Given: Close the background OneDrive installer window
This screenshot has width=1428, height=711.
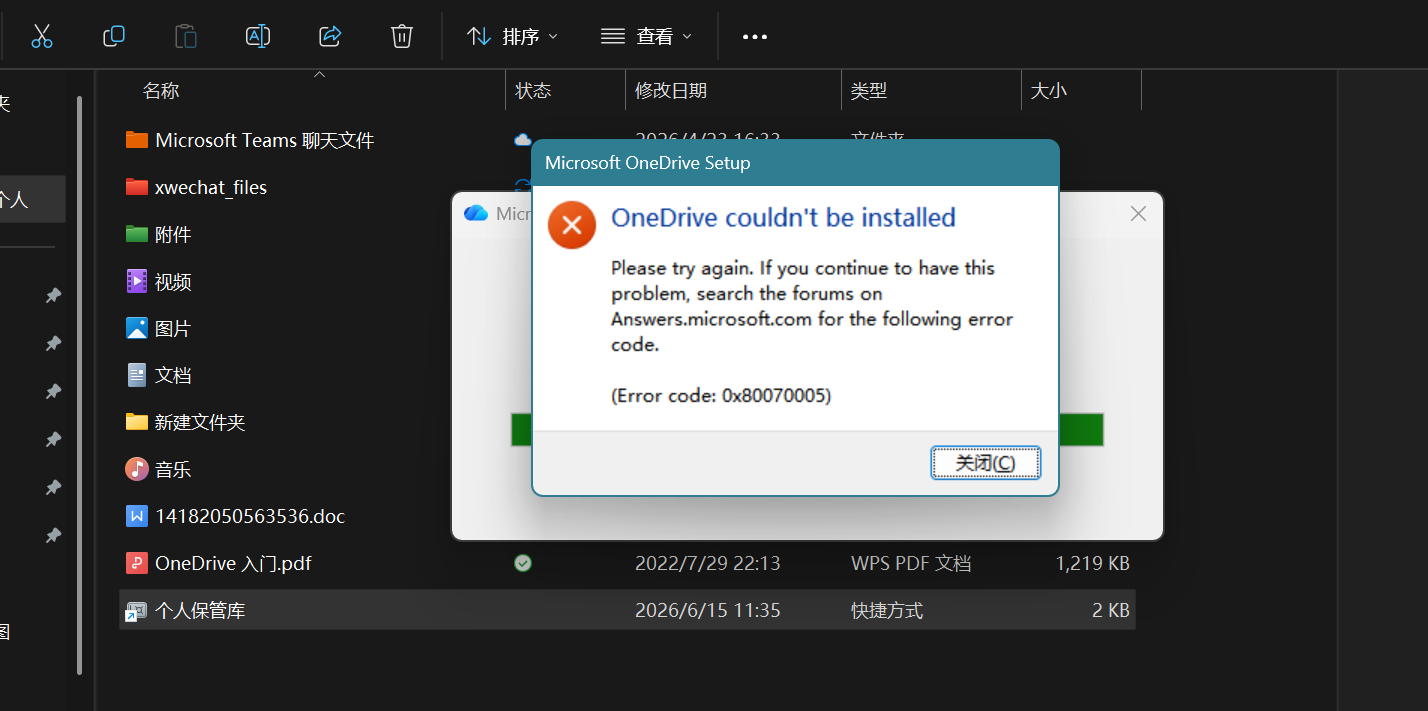Looking at the screenshot, I should [1138, 213].
